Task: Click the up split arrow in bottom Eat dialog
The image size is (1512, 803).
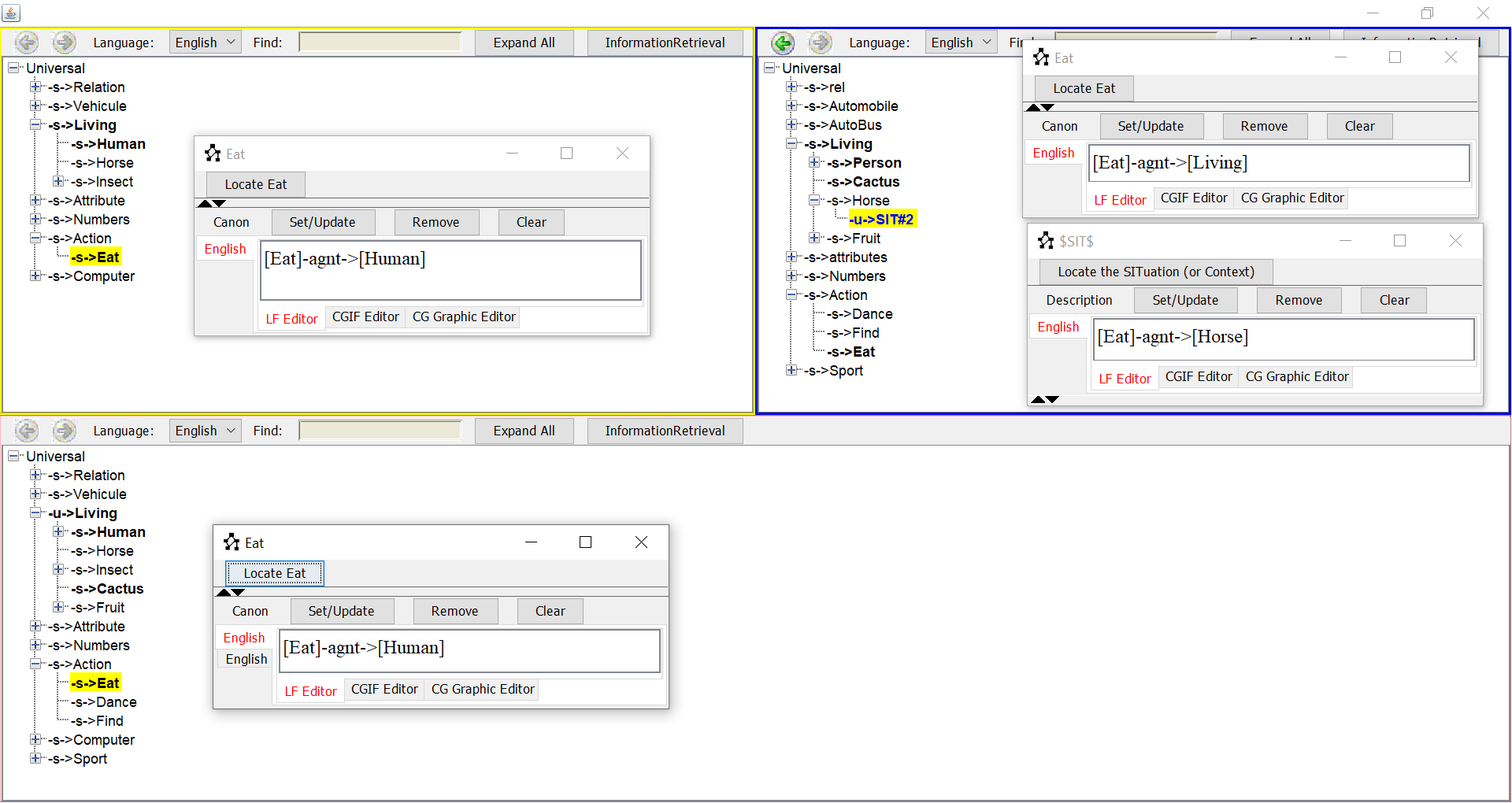Action: point(224,592)
